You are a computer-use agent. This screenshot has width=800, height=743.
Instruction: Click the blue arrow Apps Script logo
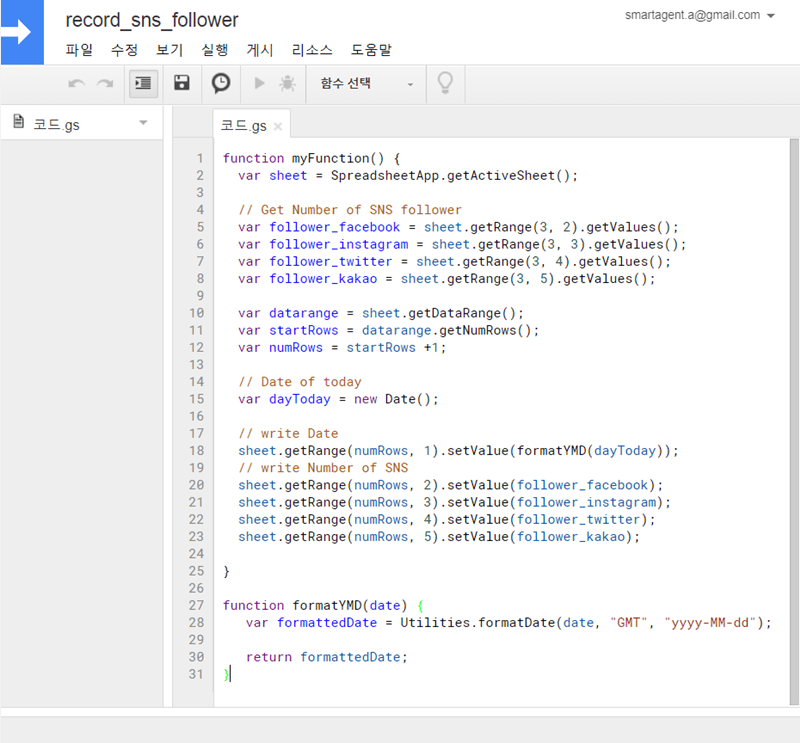coord(22,32)
